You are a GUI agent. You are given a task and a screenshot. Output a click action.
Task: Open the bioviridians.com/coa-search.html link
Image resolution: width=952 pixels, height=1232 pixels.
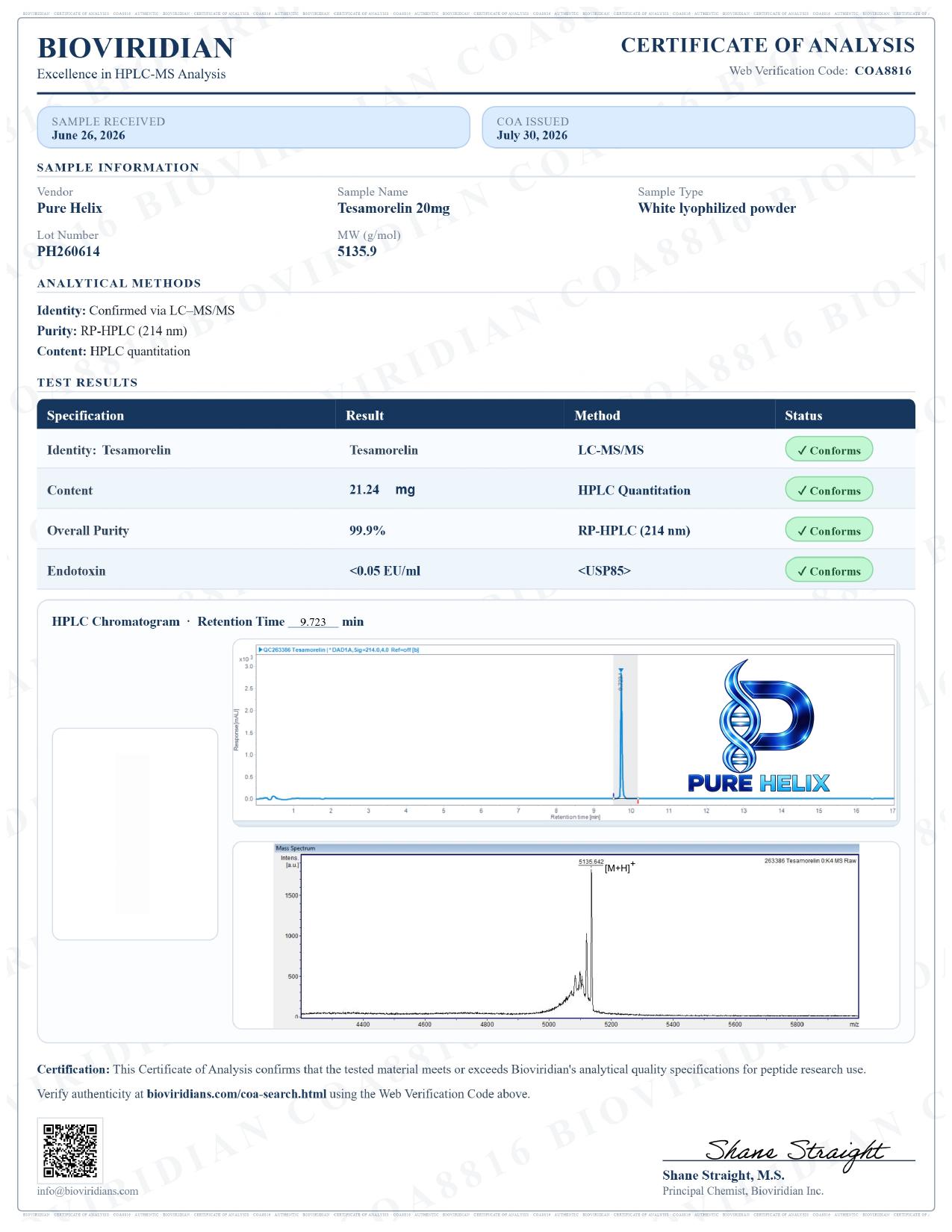237,1094
